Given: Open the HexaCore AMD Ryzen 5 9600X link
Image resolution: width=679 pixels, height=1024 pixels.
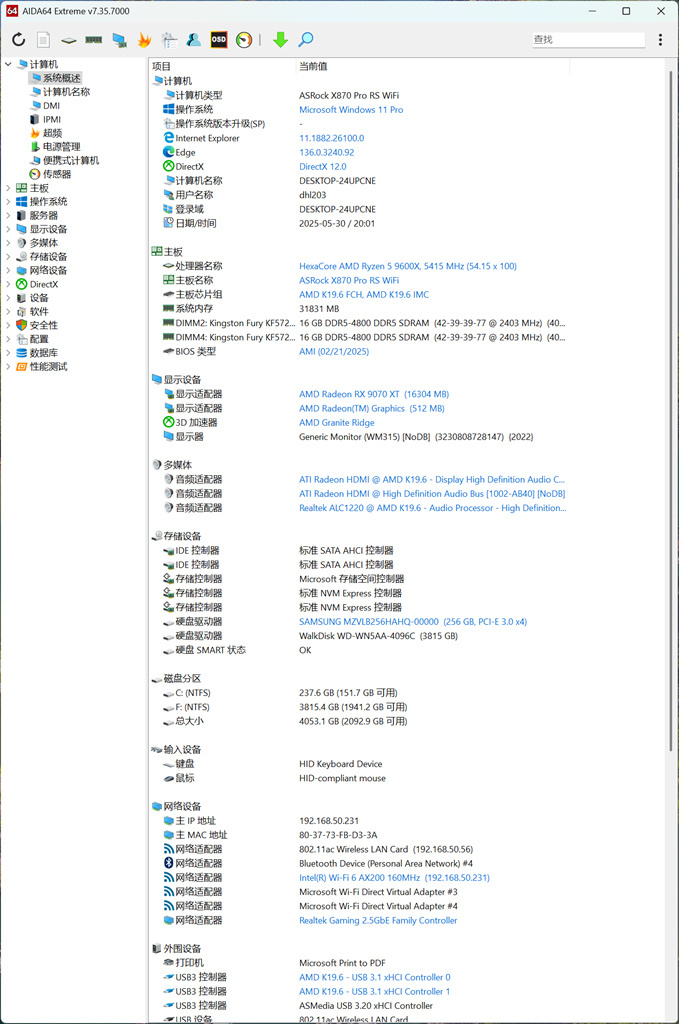Looking at the screenshot, I should click(408, 266).
